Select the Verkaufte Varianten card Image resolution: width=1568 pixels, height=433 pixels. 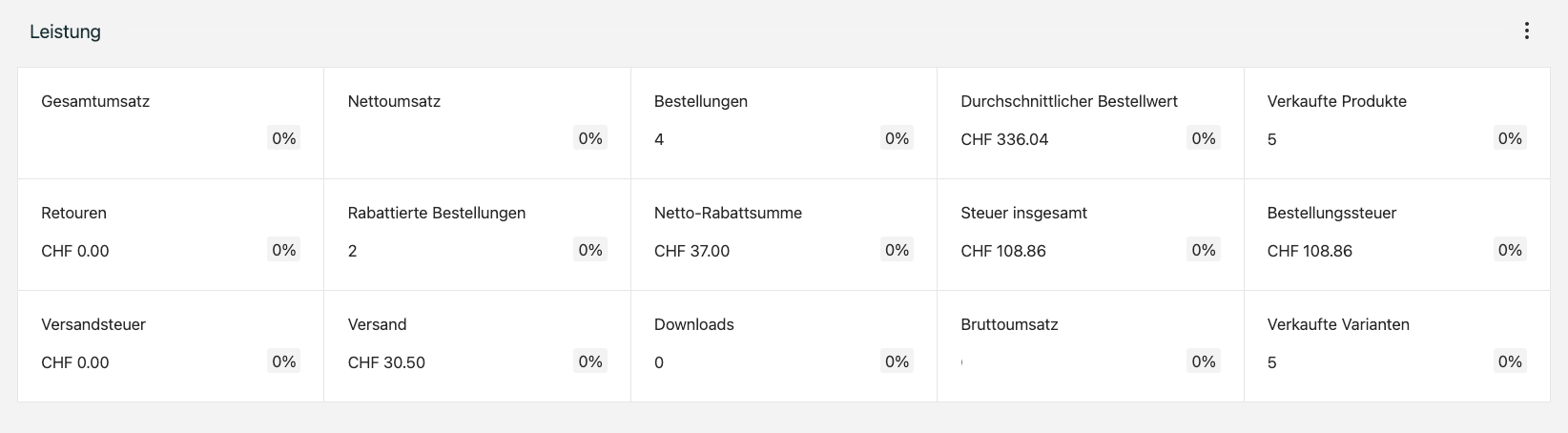(x=1396, y=345)
